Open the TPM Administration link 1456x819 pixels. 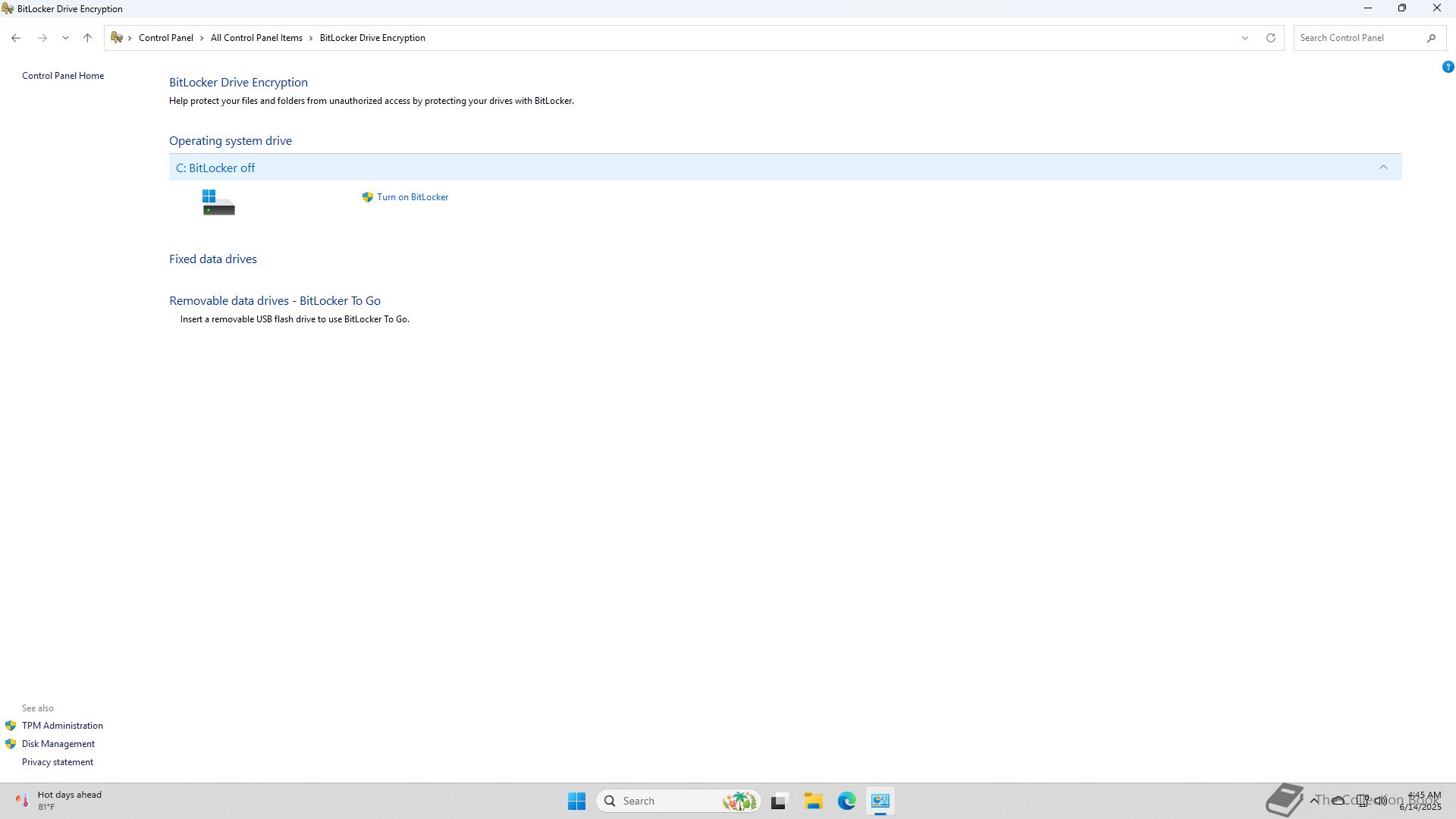[x=62, y=726]
